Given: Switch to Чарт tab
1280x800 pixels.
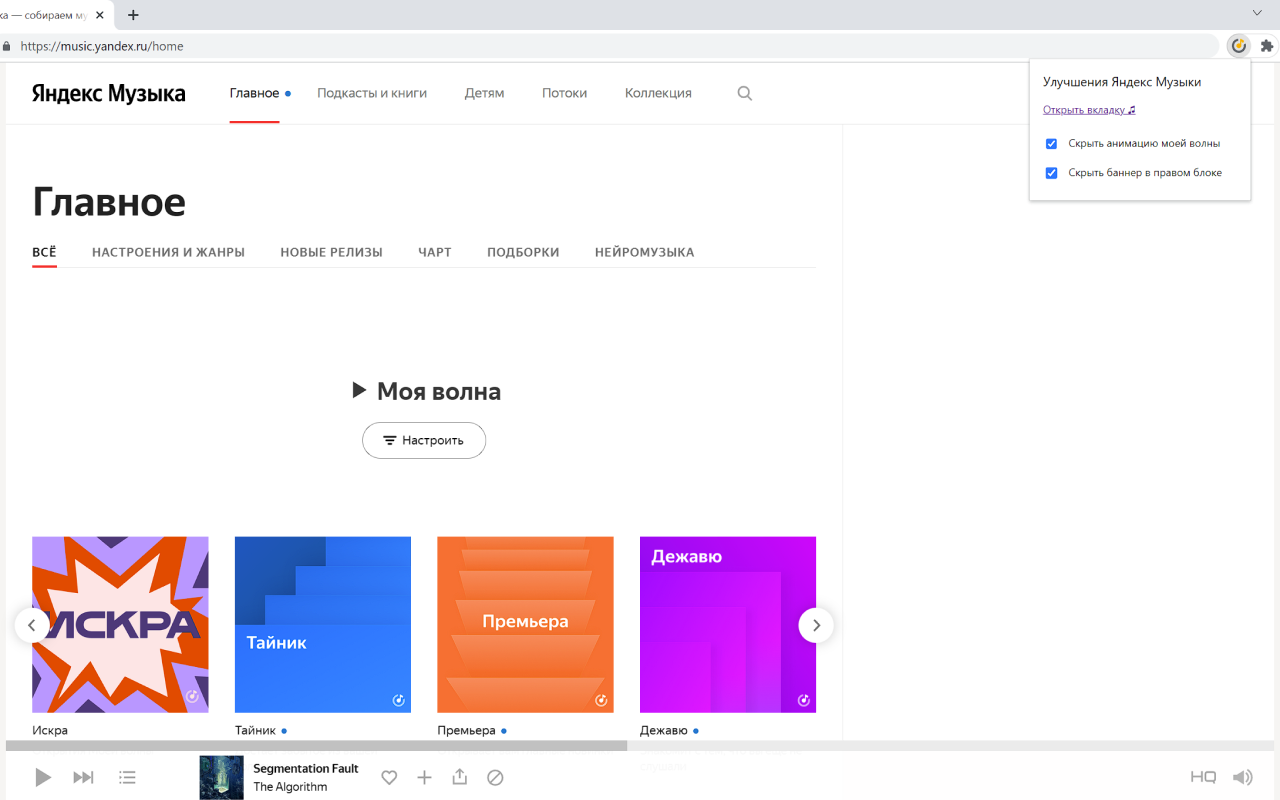Looking at the screenshot, I should [x=435, y=252].
